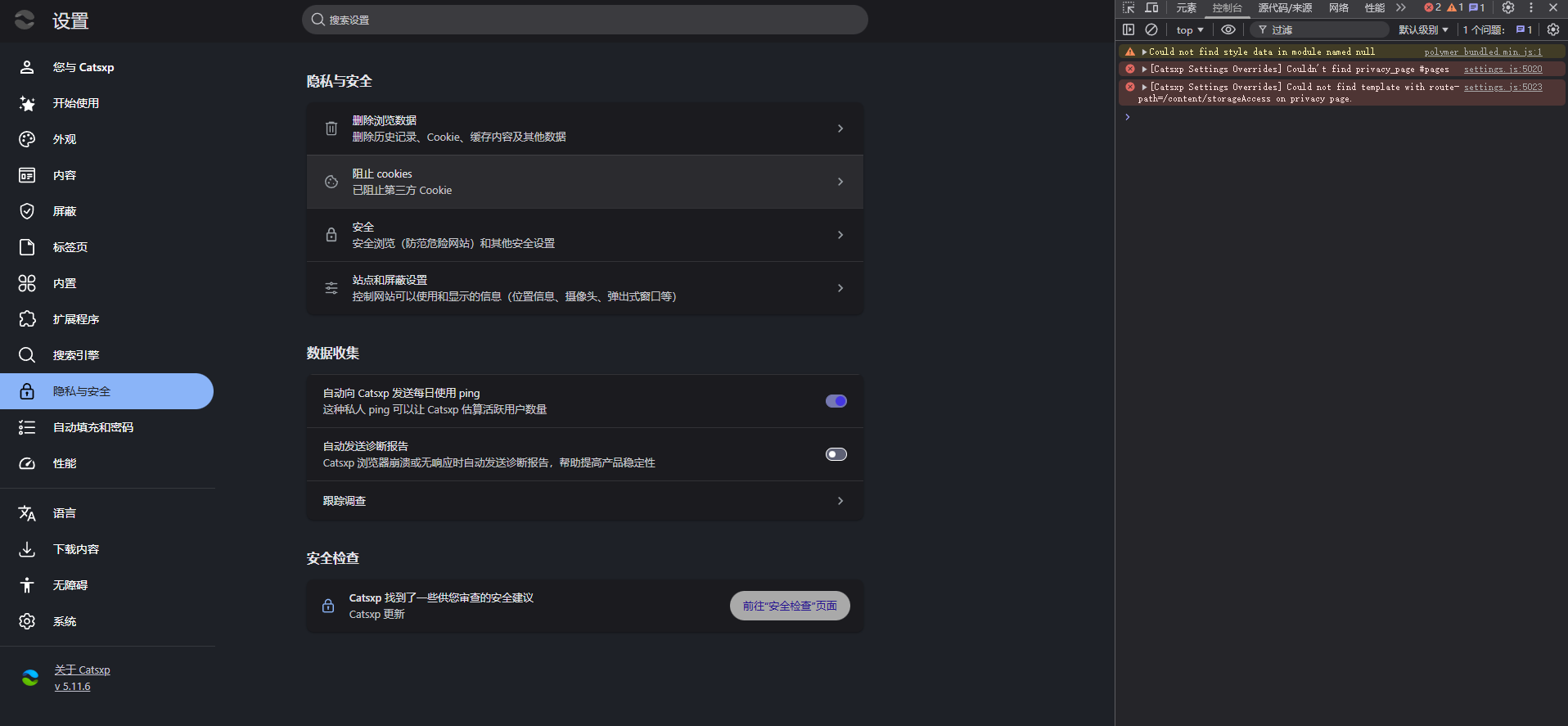Expand the 阻止 cookies row chevron
Viewport: 1568px width, 726px height.
840,182
